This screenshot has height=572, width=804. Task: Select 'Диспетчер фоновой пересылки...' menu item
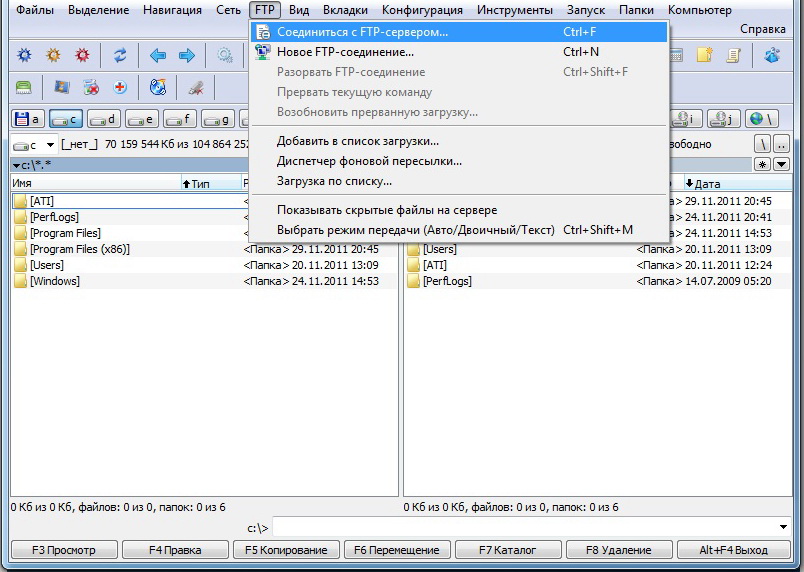click(369, 161)
